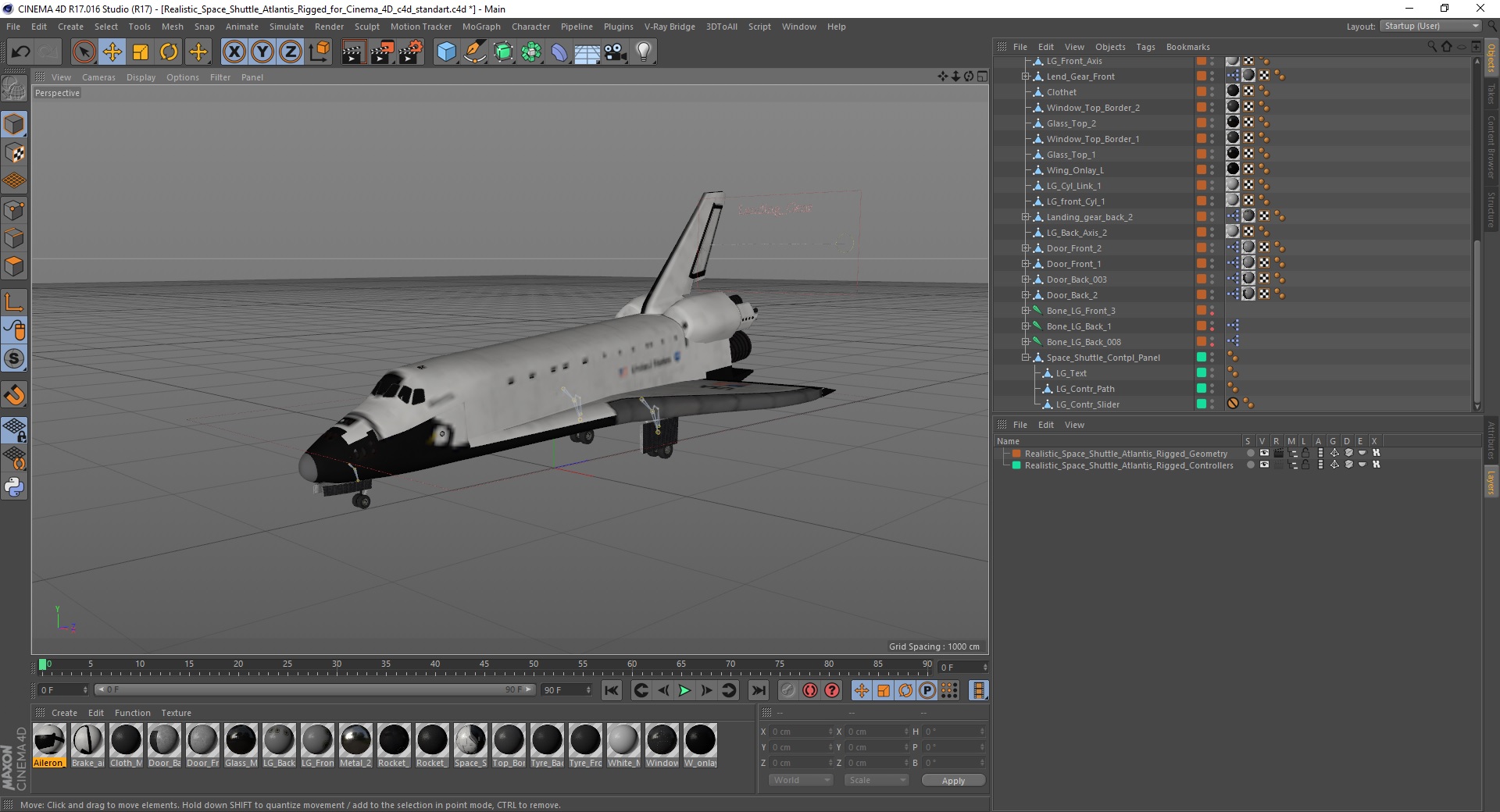Expand the Landing_gear_back_2 object
This screenshot has height=812, width=1500.
(x=1025, y=217)
